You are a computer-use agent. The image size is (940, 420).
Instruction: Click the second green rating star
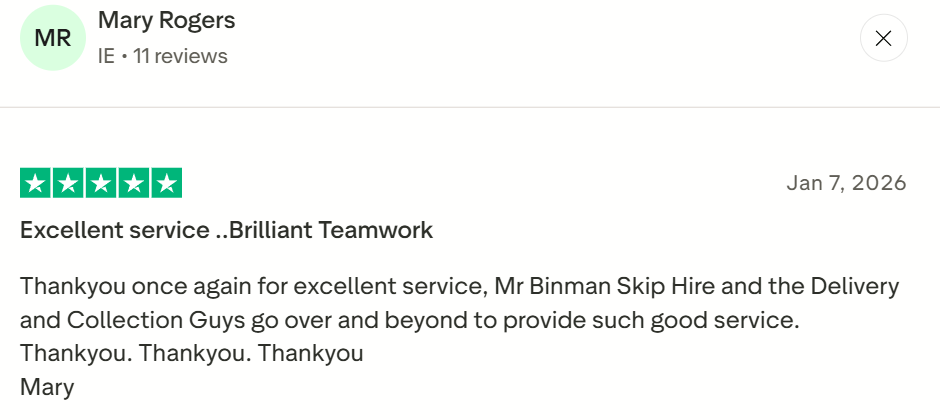68,183
